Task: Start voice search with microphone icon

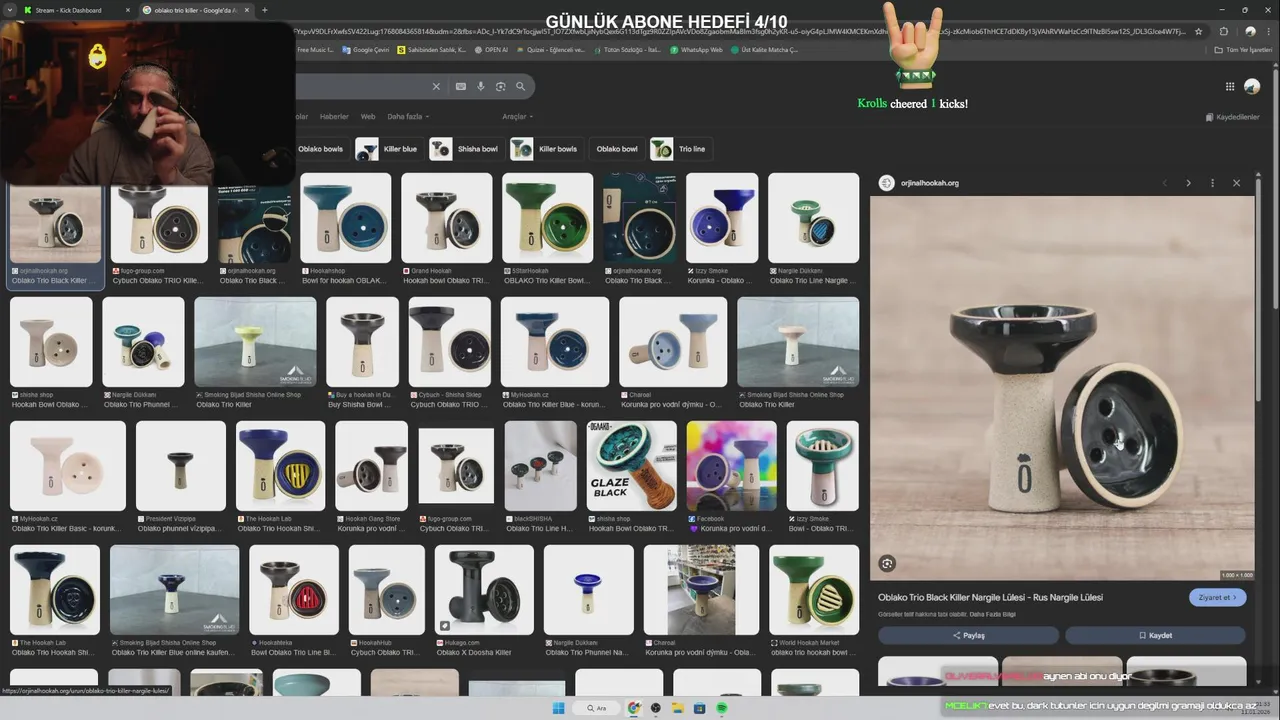Action: 481,87
